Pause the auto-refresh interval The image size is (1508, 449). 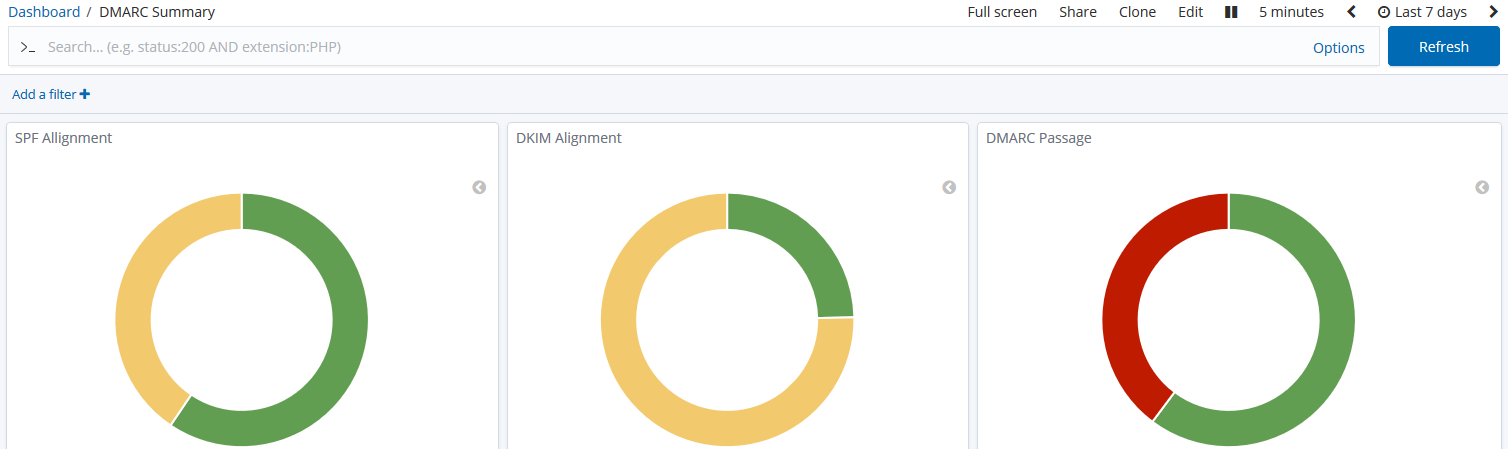coord(1231,12)
